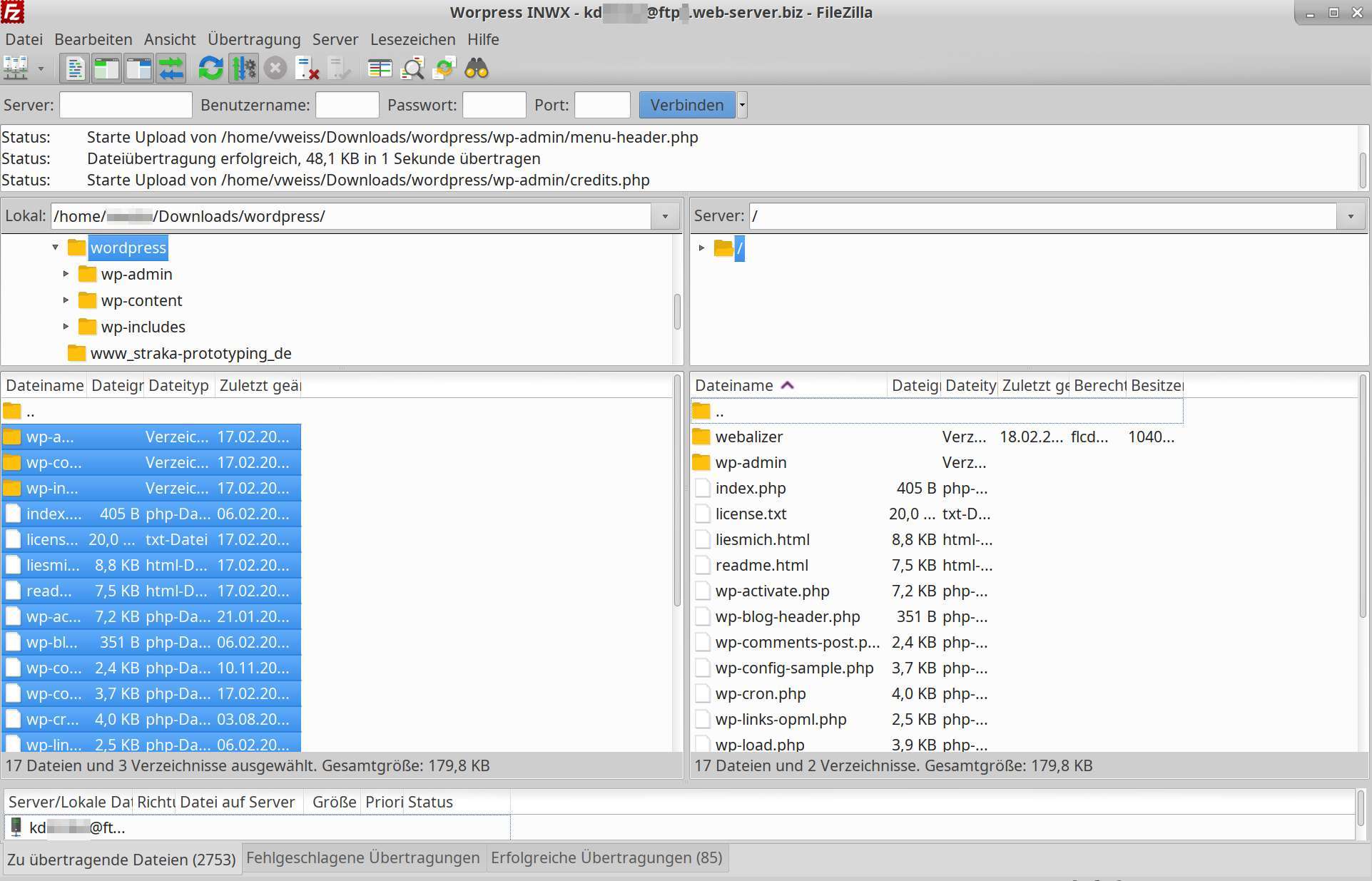The width and height of the screenshot is (1372, 881).
Task: Click the Verbinden button
Action: tap(686, 105)
